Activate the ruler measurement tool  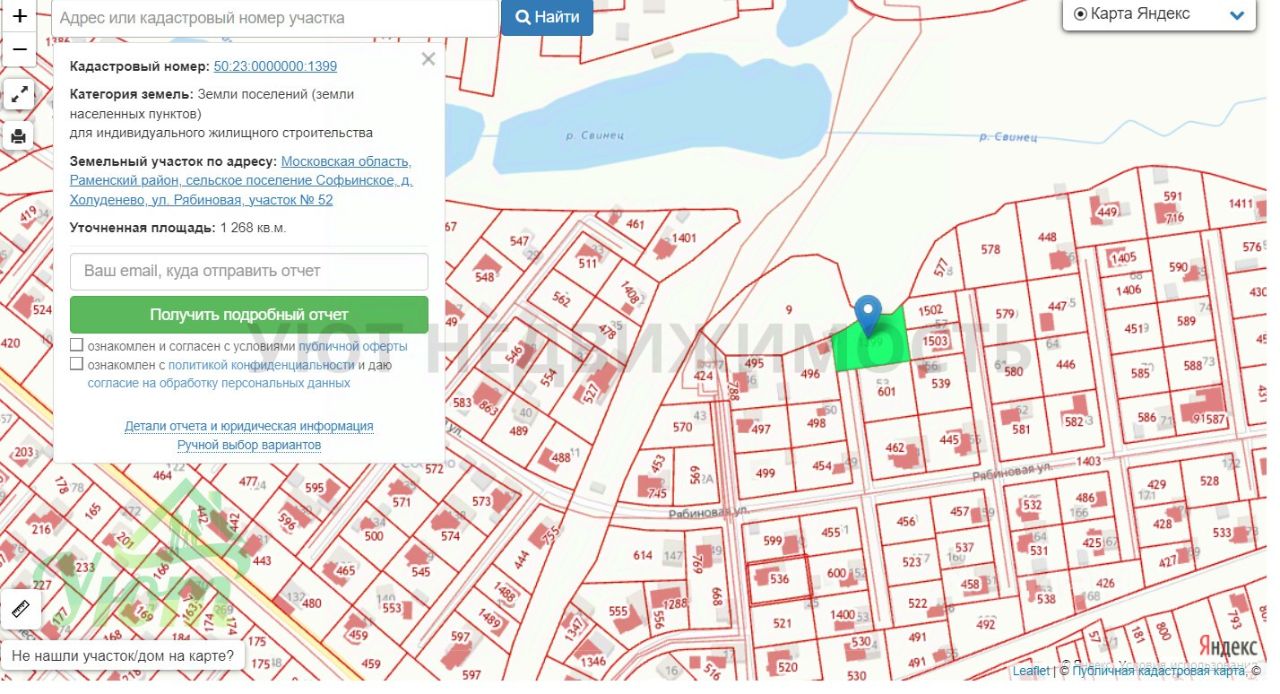(x=21, y=607)
